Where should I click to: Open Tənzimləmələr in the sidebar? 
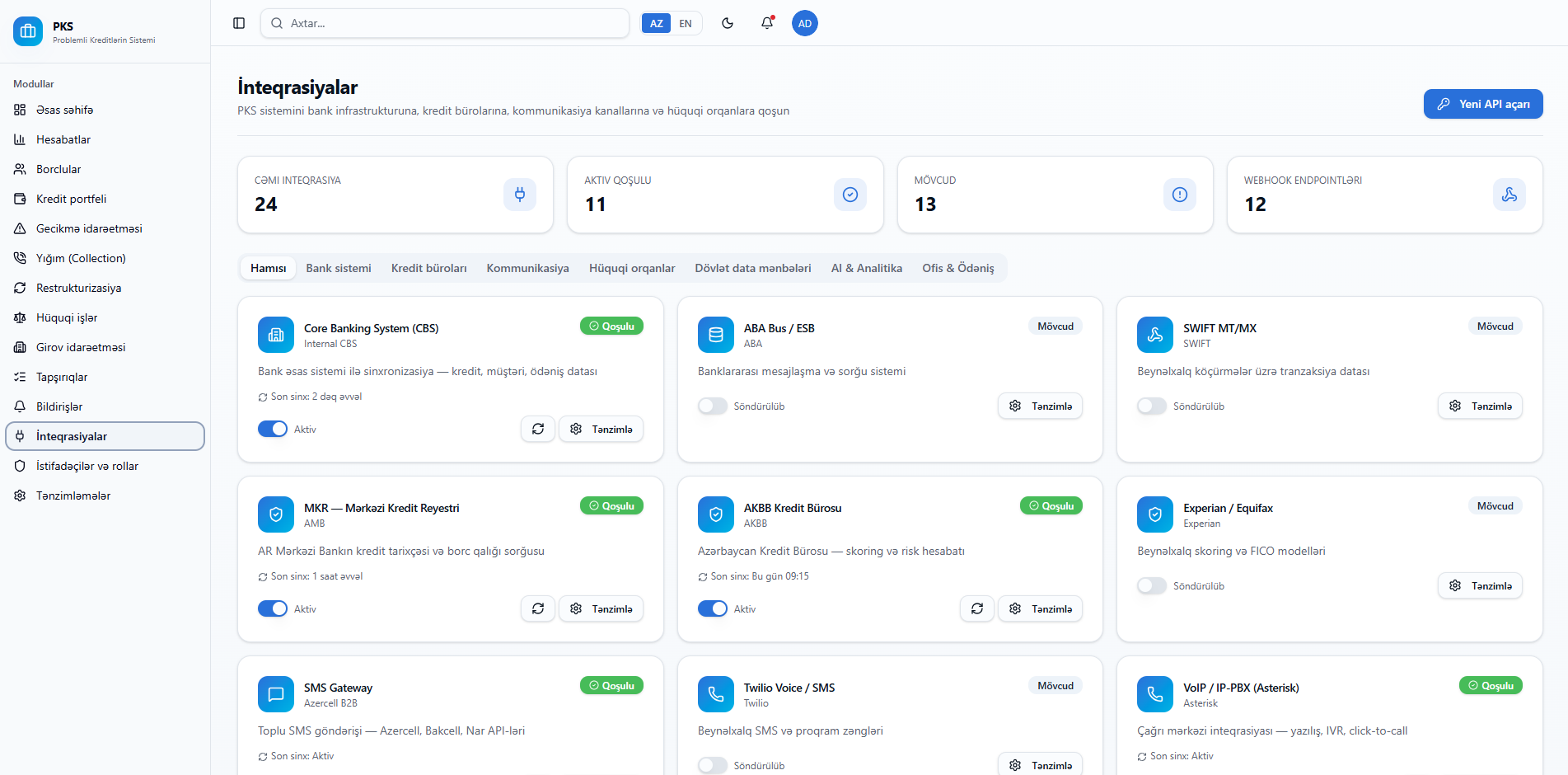click(105, 496)
